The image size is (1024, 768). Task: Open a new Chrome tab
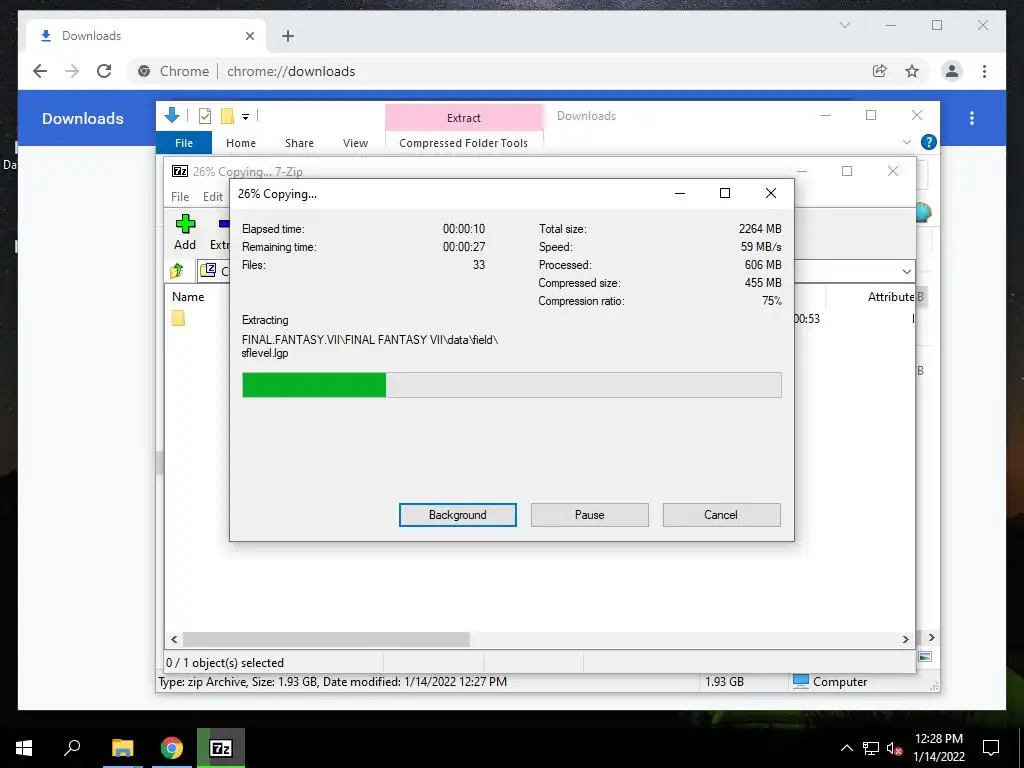(288, 36)
